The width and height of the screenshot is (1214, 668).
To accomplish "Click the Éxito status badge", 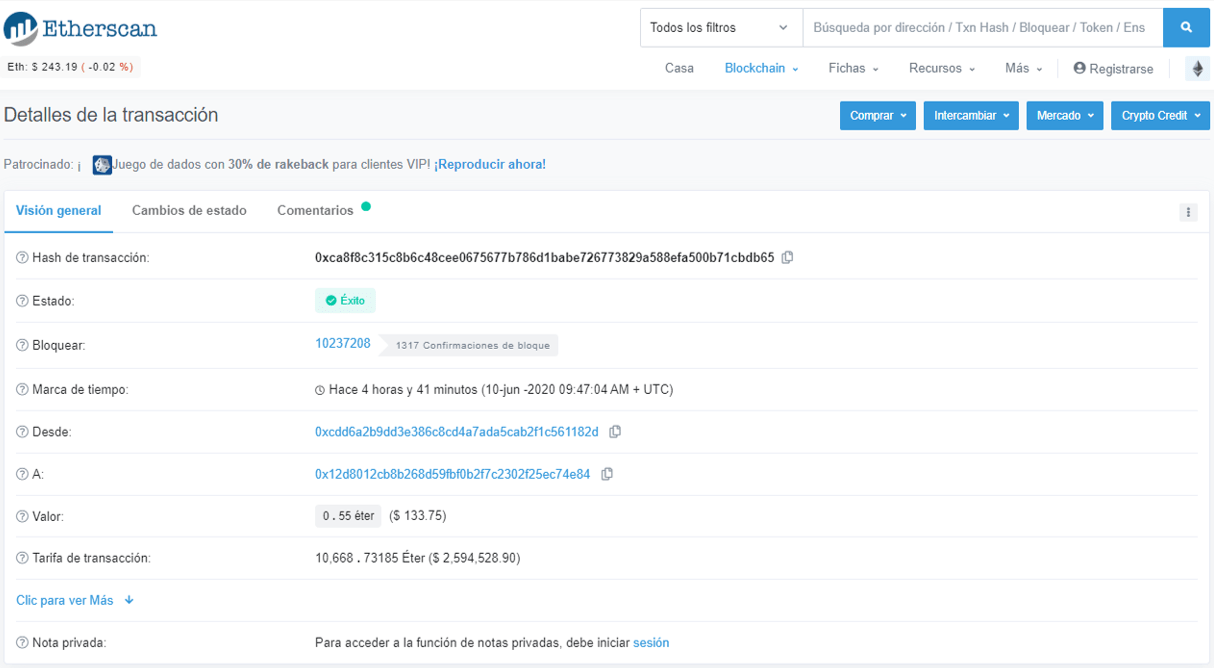I will [345, 301].
